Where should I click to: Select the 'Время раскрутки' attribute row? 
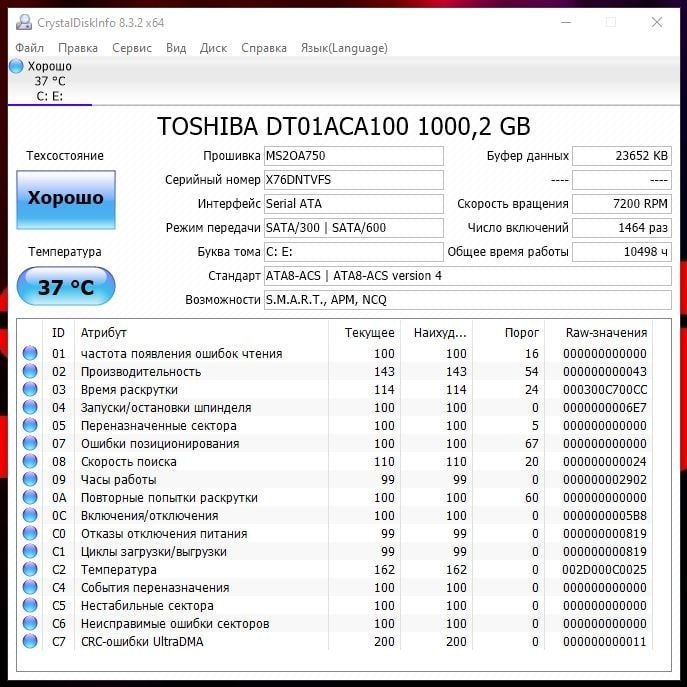[x=336, y=389]
